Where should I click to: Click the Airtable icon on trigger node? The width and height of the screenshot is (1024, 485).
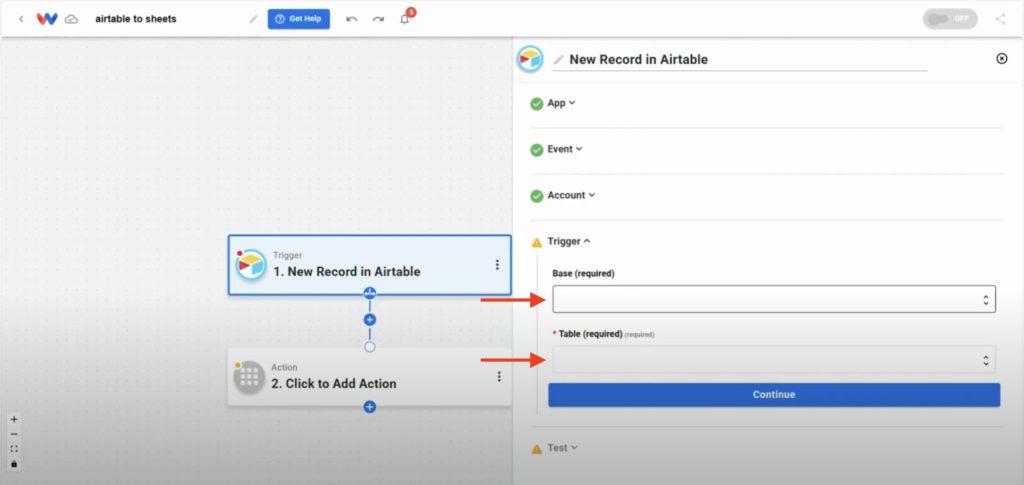click(251, 265)
